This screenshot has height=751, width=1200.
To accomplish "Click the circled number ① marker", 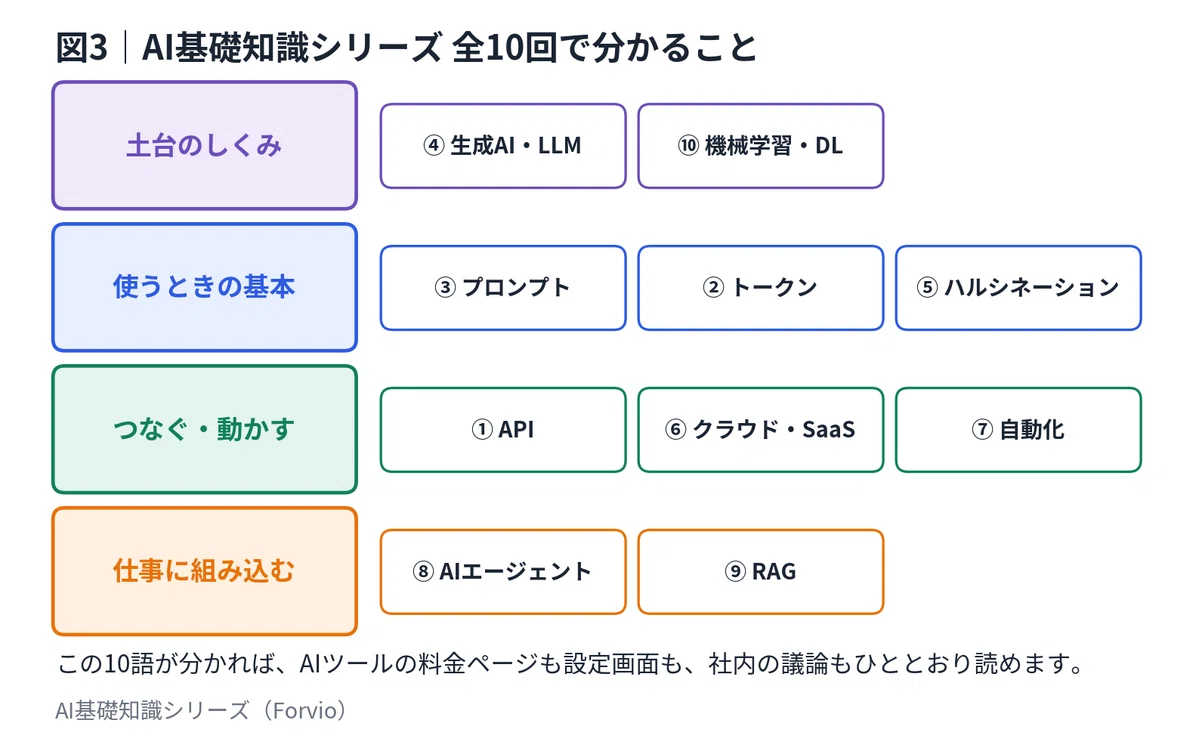I will [483, 430].
